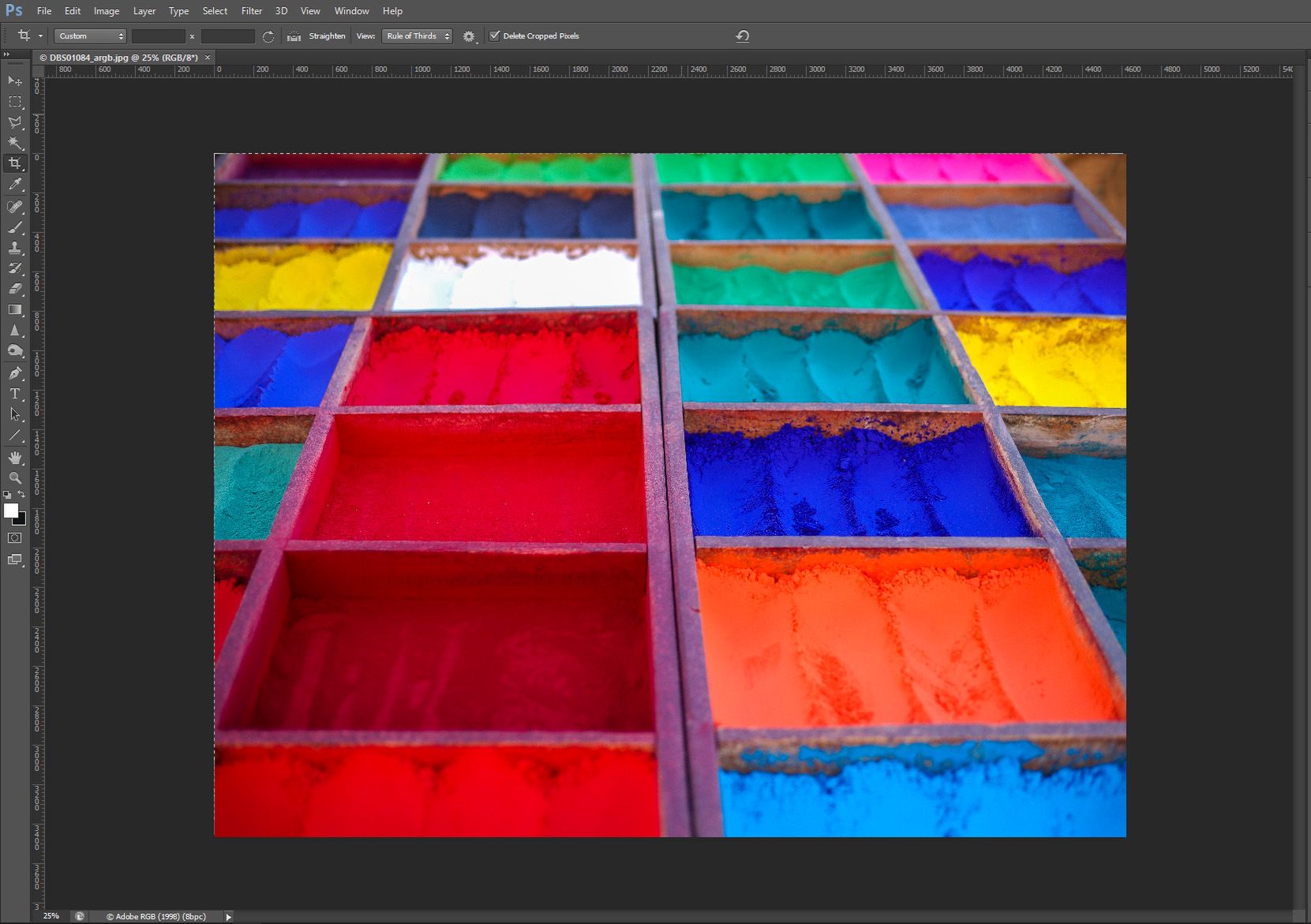
Task: Select the Eyedropper tool
Action: point(15,185)
